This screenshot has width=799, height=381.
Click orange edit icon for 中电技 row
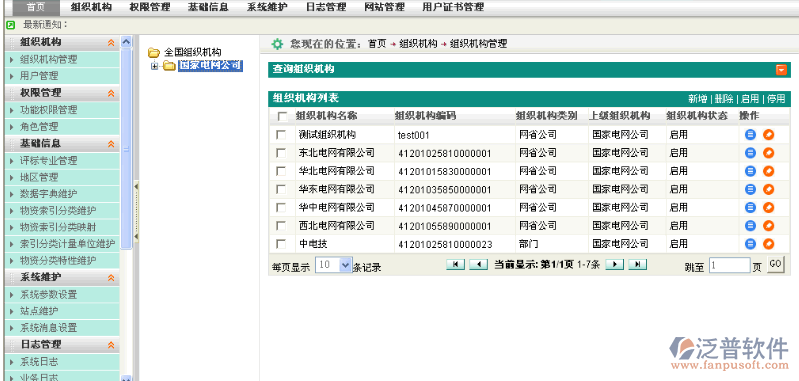pyautogui.click(x=768, y=244)
